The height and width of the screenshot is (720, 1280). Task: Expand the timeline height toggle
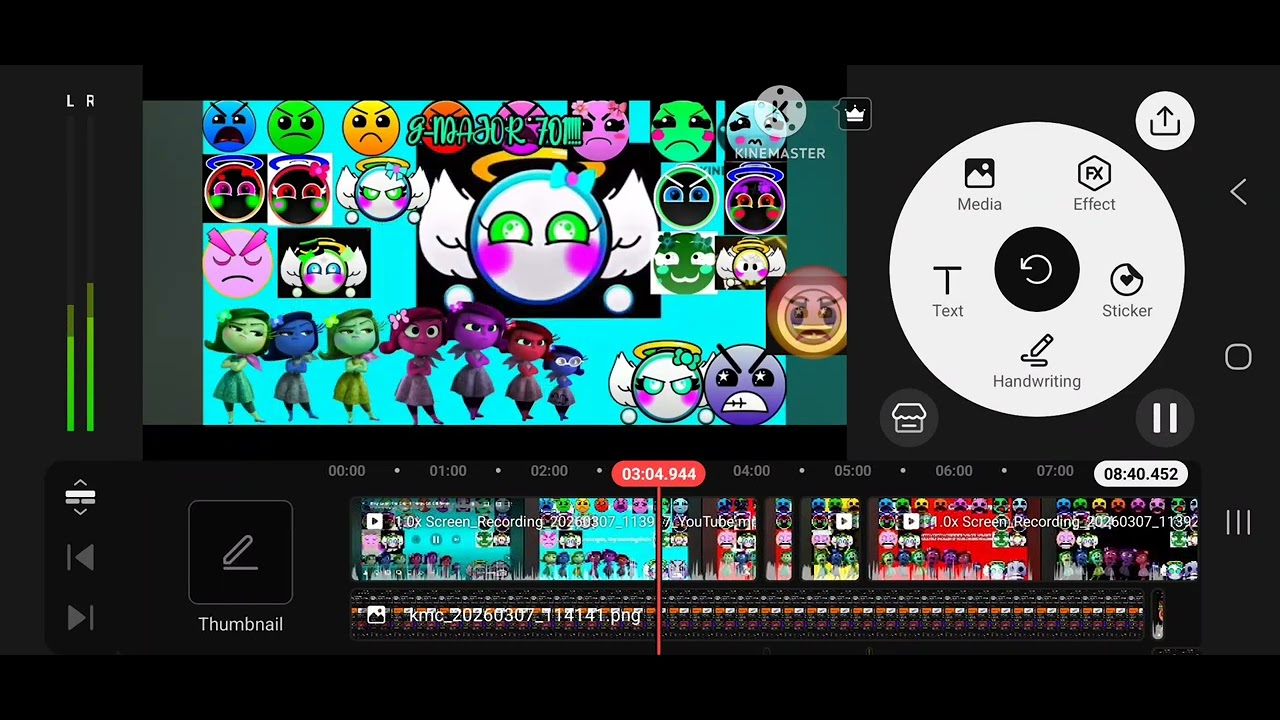pyautogui.click(x=80, y=496)
